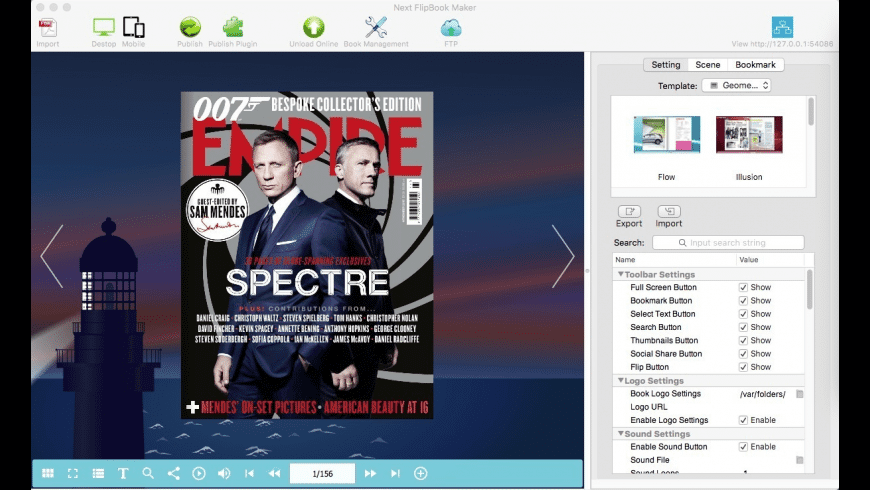Screen dimensions: 870x490
Task: Open Book Management tools
Action: click(x=376, y=27)
